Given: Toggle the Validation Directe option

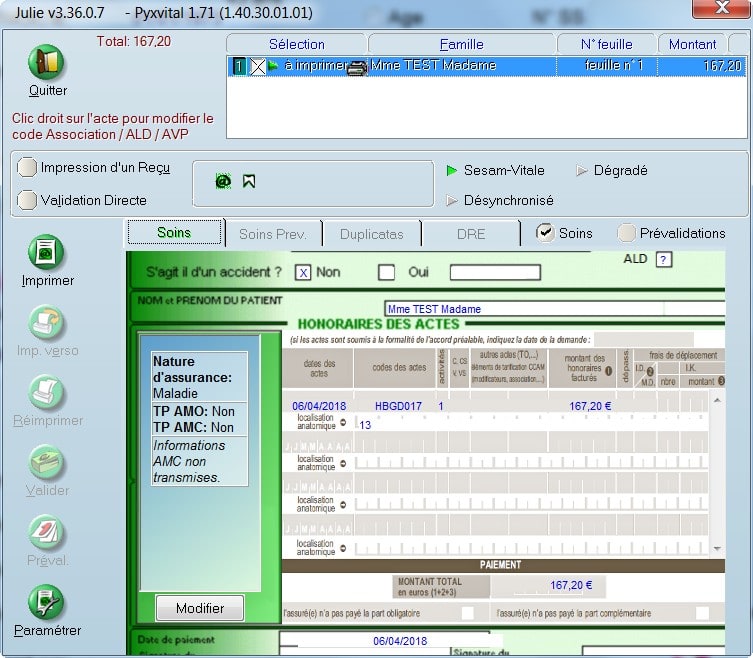Looking at the screenshot, I should tap(28, 200).
